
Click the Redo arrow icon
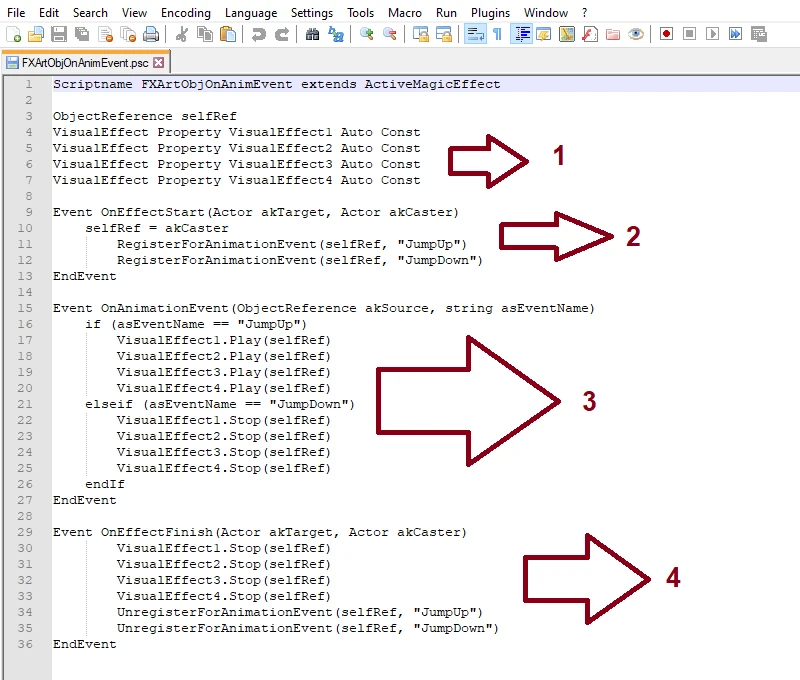[282, 34]
